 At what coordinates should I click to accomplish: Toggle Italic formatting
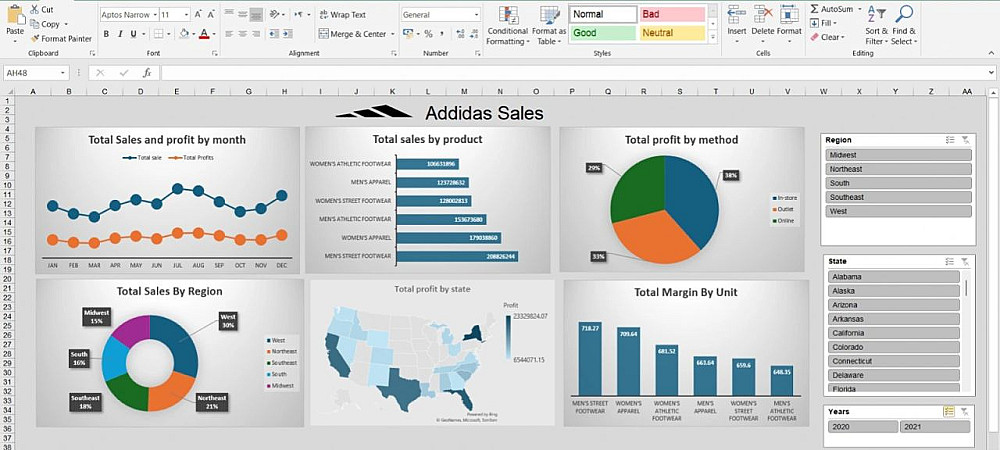click(x=119, y=34)
